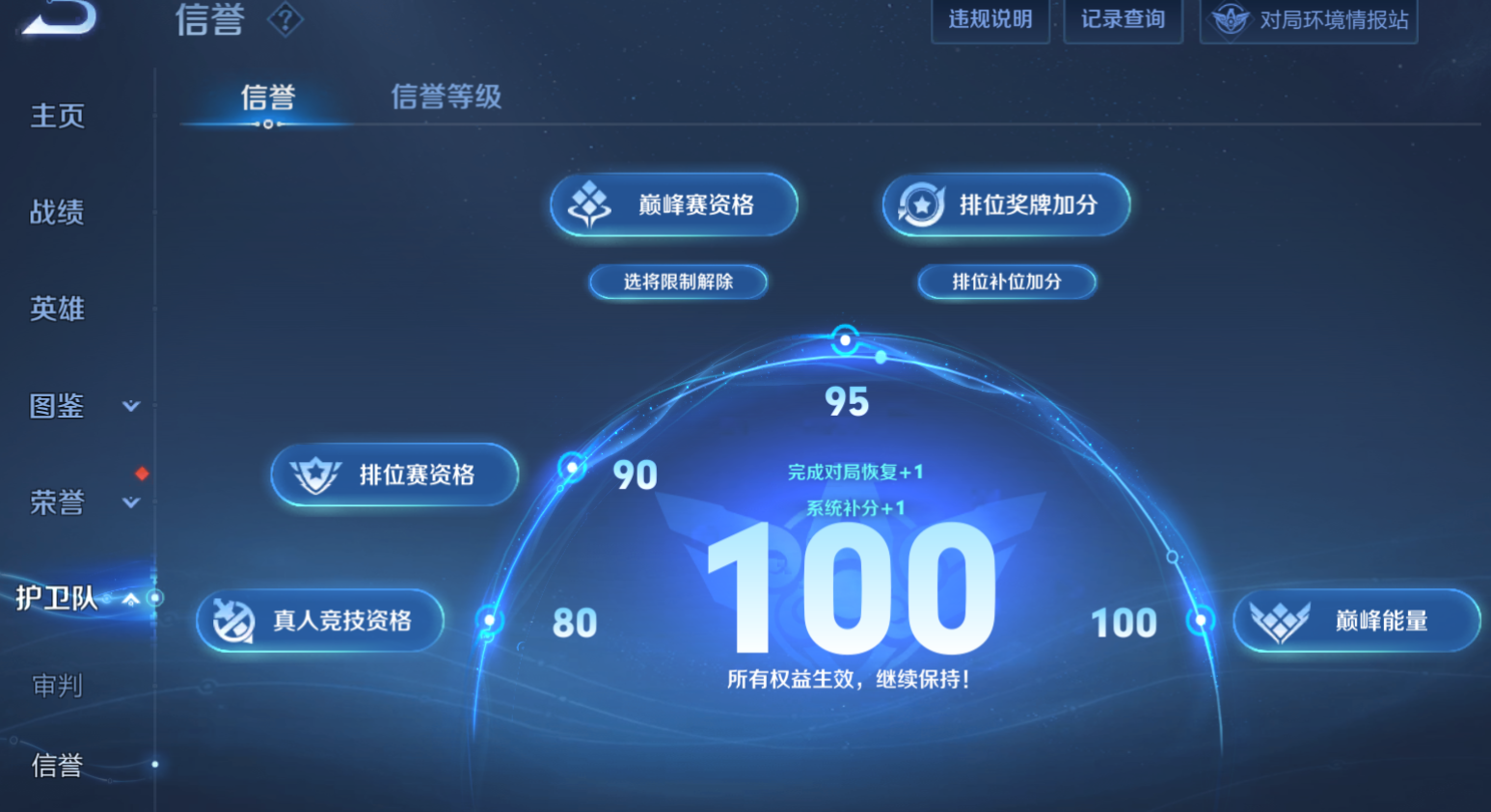This screenshot has height=812, width=1491.
Task: Expand the 图鉴 sidebar chevron
Action: (x=131, y=406)
